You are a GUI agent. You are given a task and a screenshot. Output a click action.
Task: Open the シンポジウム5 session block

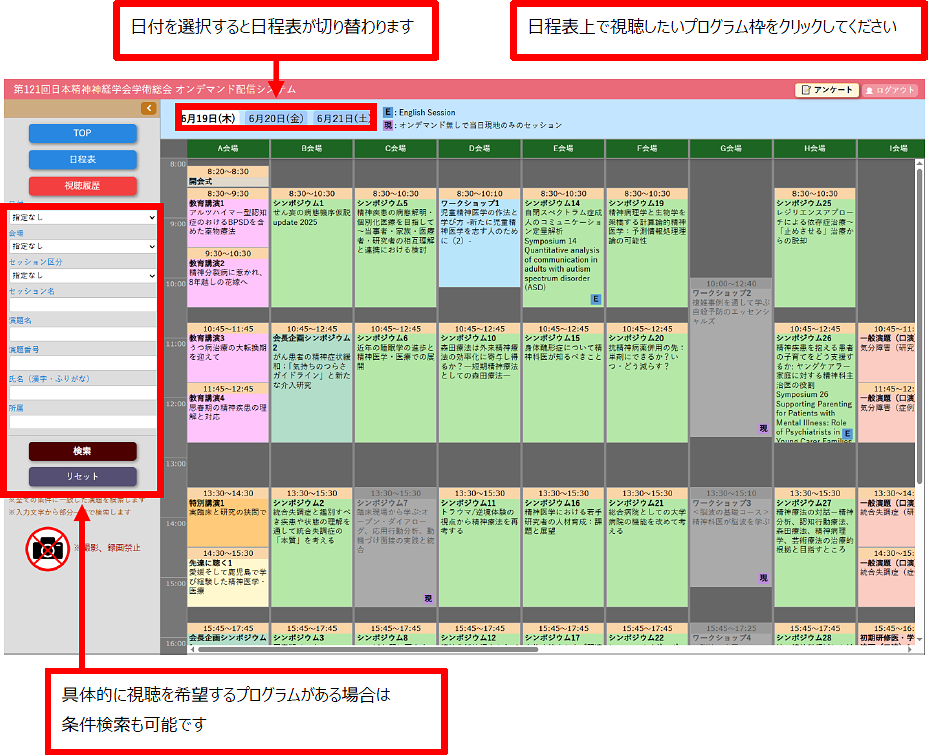click(x=395, y=248)
